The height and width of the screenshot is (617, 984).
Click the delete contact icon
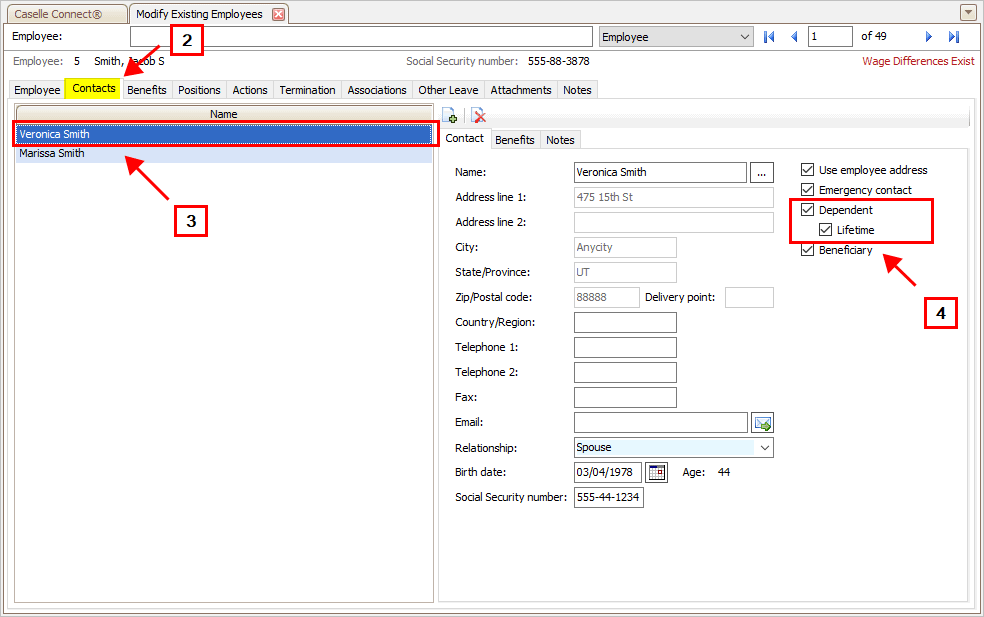[478, 115]
